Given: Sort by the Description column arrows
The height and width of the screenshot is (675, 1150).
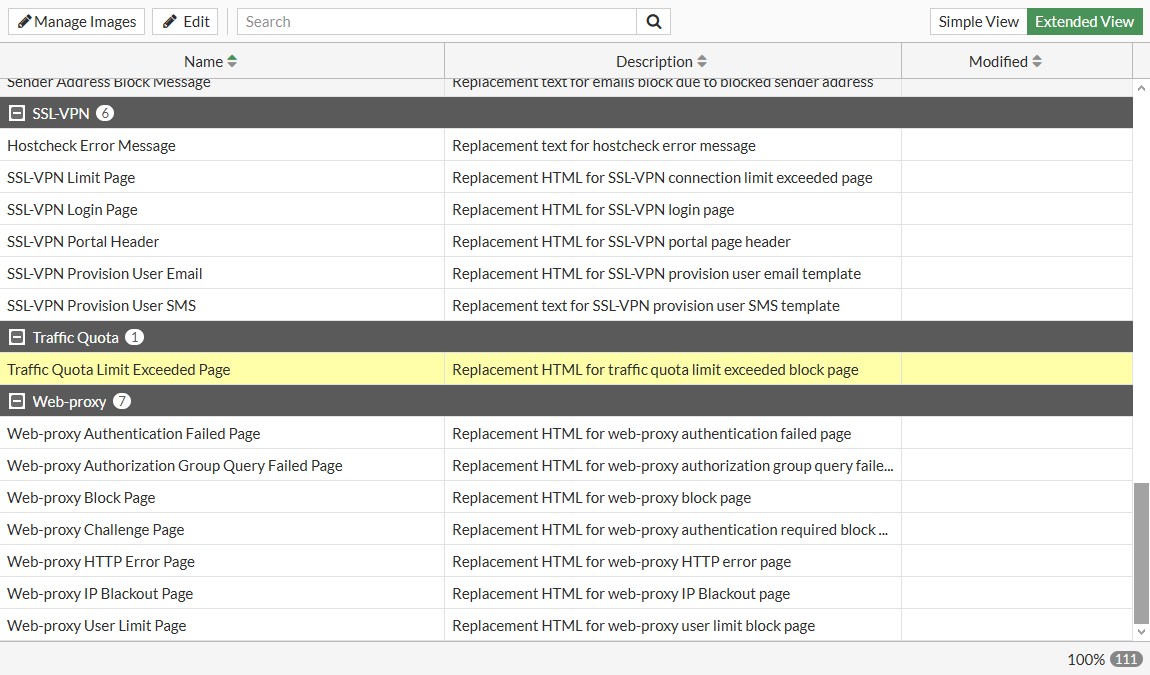Looking at the screenshot, I should tap(704, 61).
